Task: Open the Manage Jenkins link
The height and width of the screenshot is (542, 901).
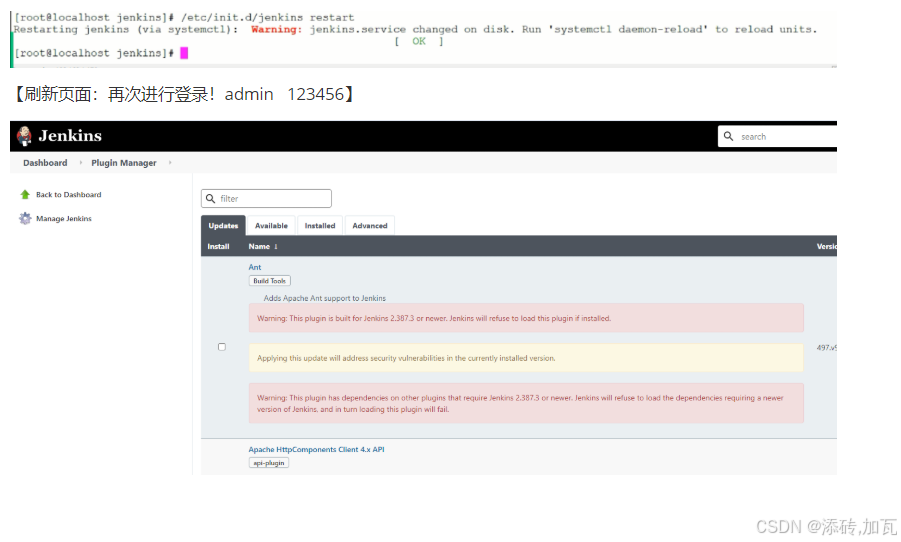Action: click(x=64, y=218)
